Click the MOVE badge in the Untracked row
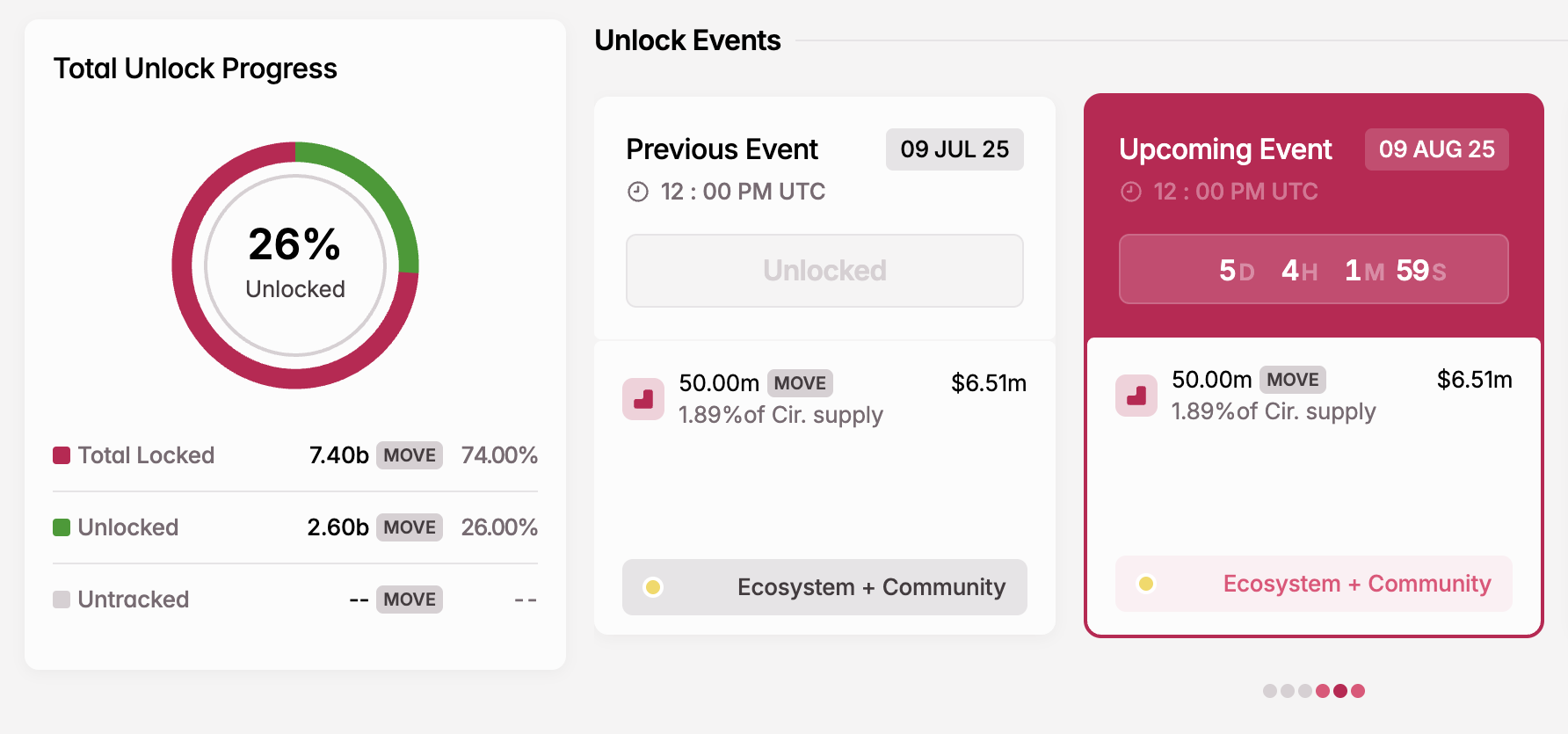The width and height of the screenshot is (1568, 734). pos(409,600)
